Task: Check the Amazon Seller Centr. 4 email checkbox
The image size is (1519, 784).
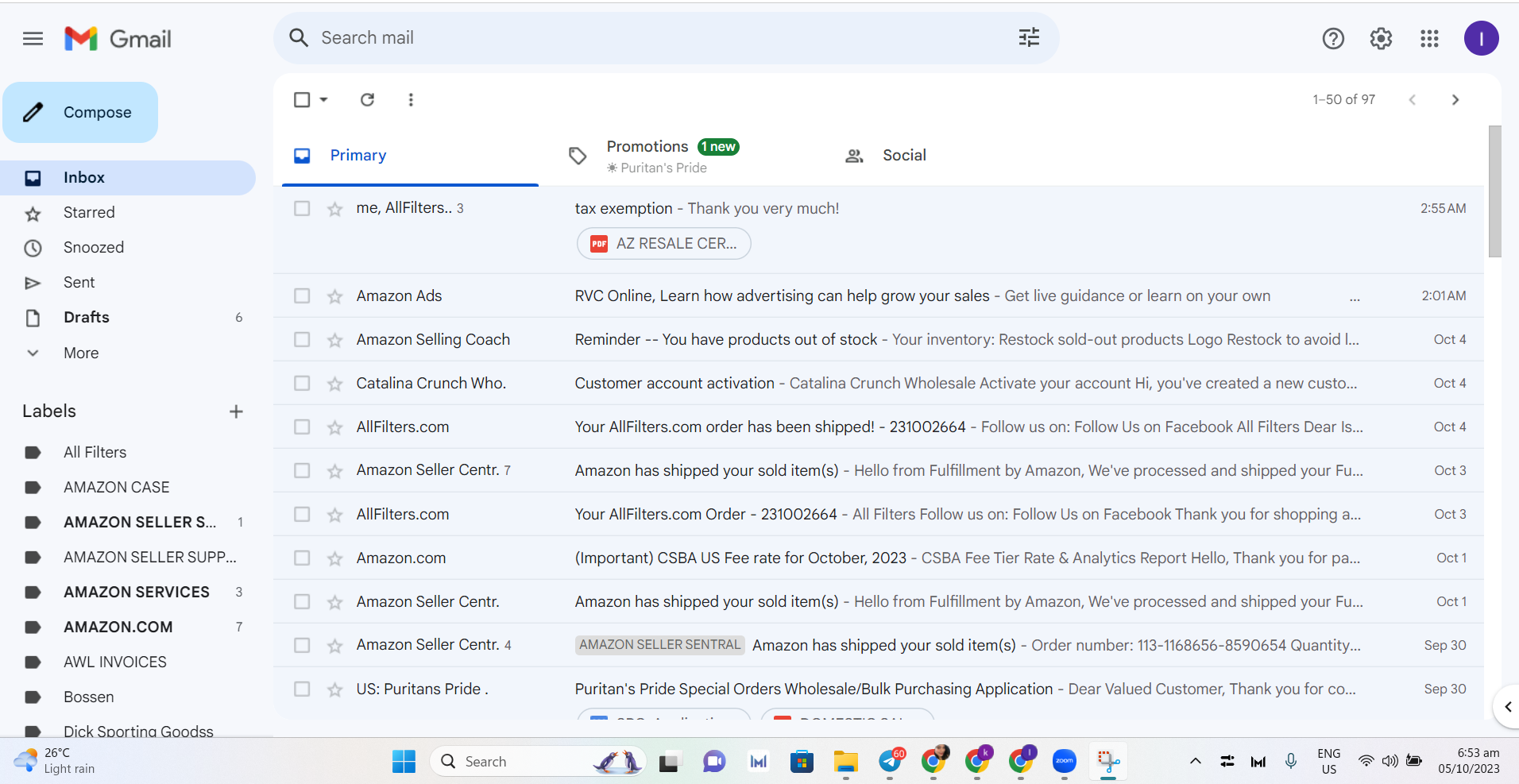Action: click(302, 645)
